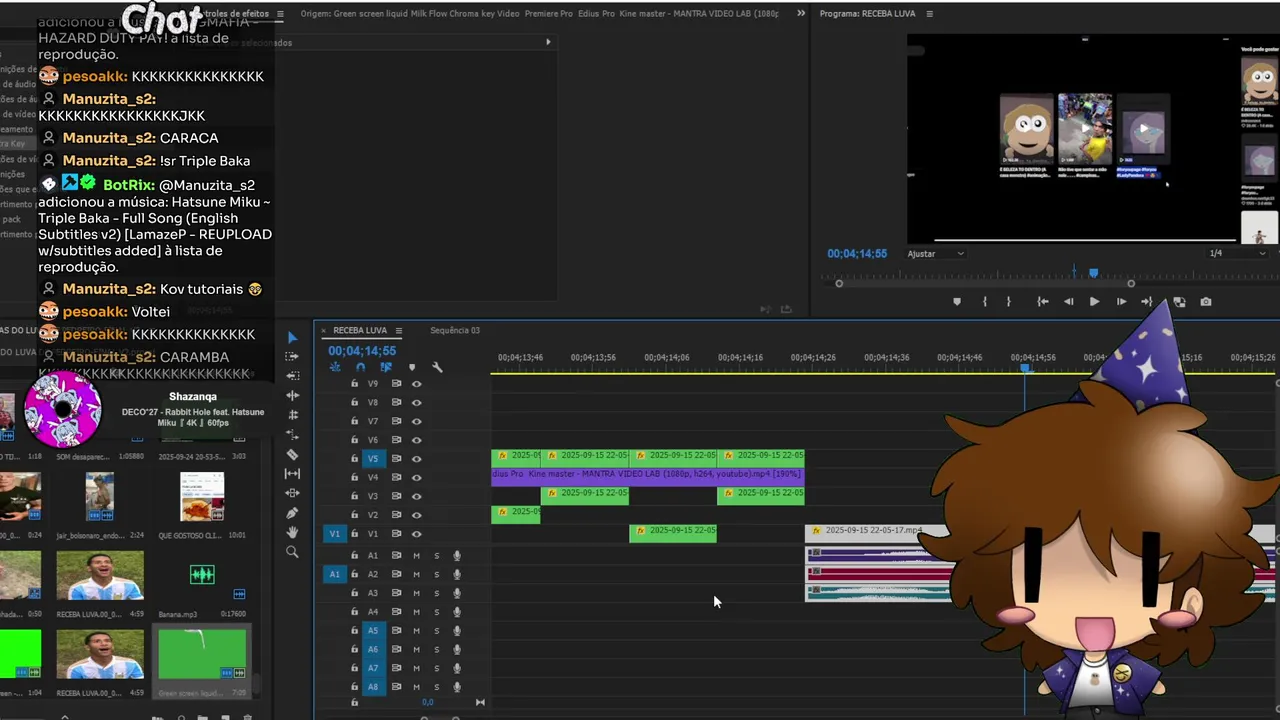This screenshot has height=720, width=1280.
Task: Show hidden panel tabs with double chevron
Action: pyautogui.click(x=801, y=14)
